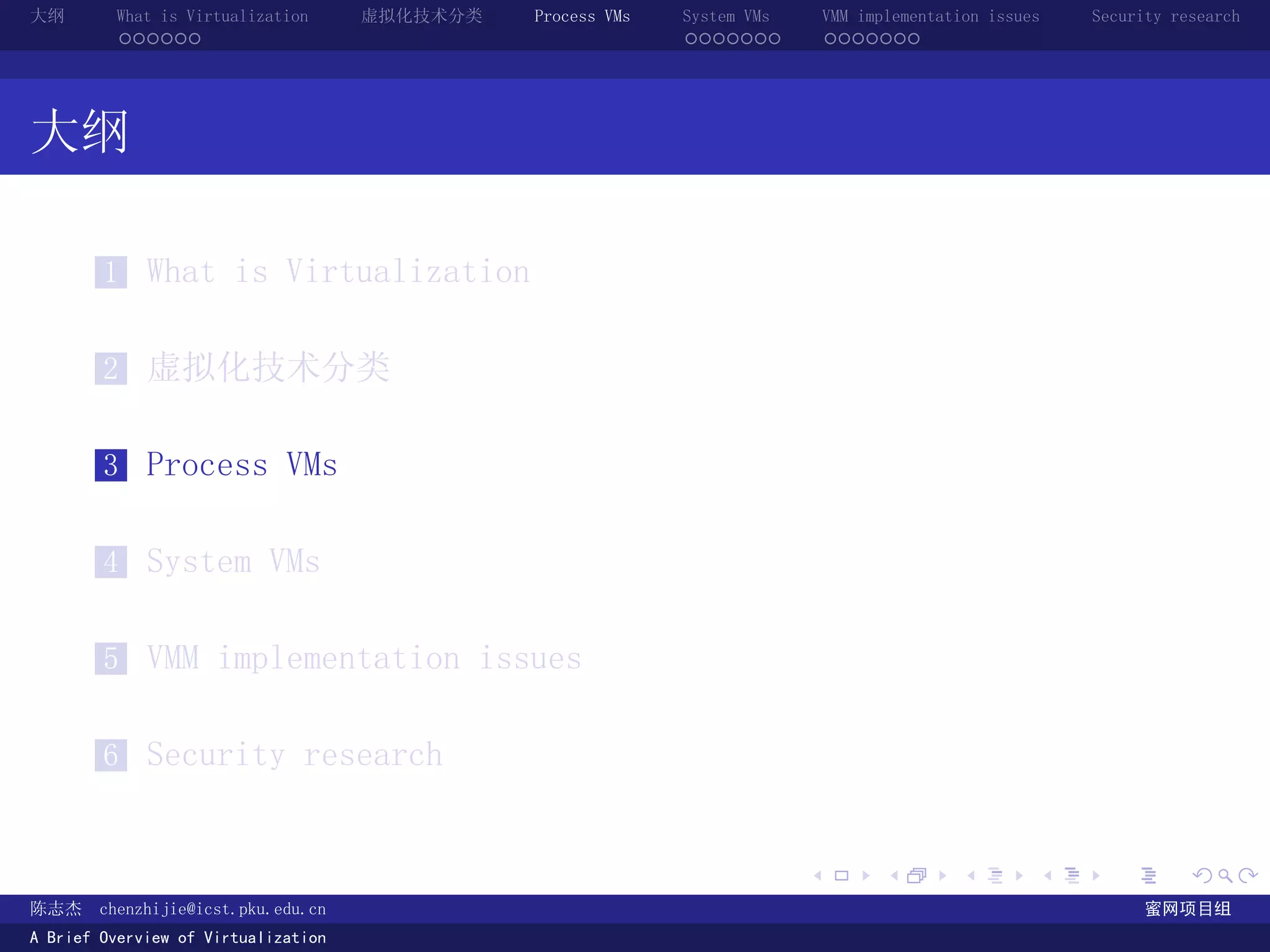Screen dimensions: 1270x952
Task: Select last circle under VMM implementation issues
Action: pyautogui.click(x=913, y=38)
